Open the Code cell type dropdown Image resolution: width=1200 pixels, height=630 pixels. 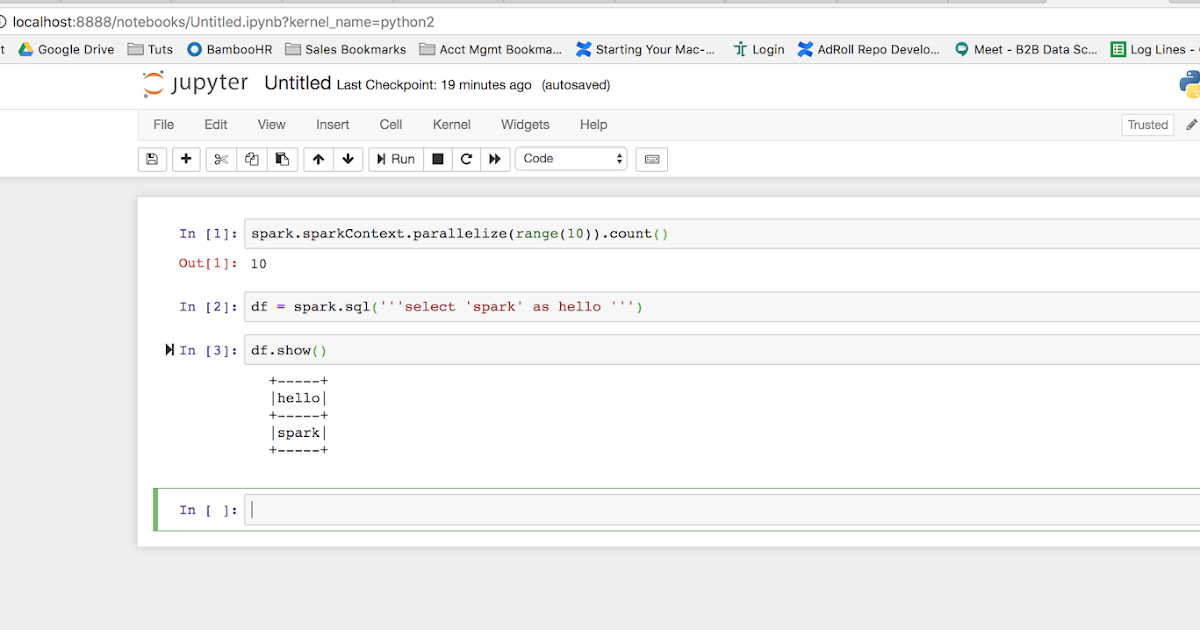click(x=571, y=159)
